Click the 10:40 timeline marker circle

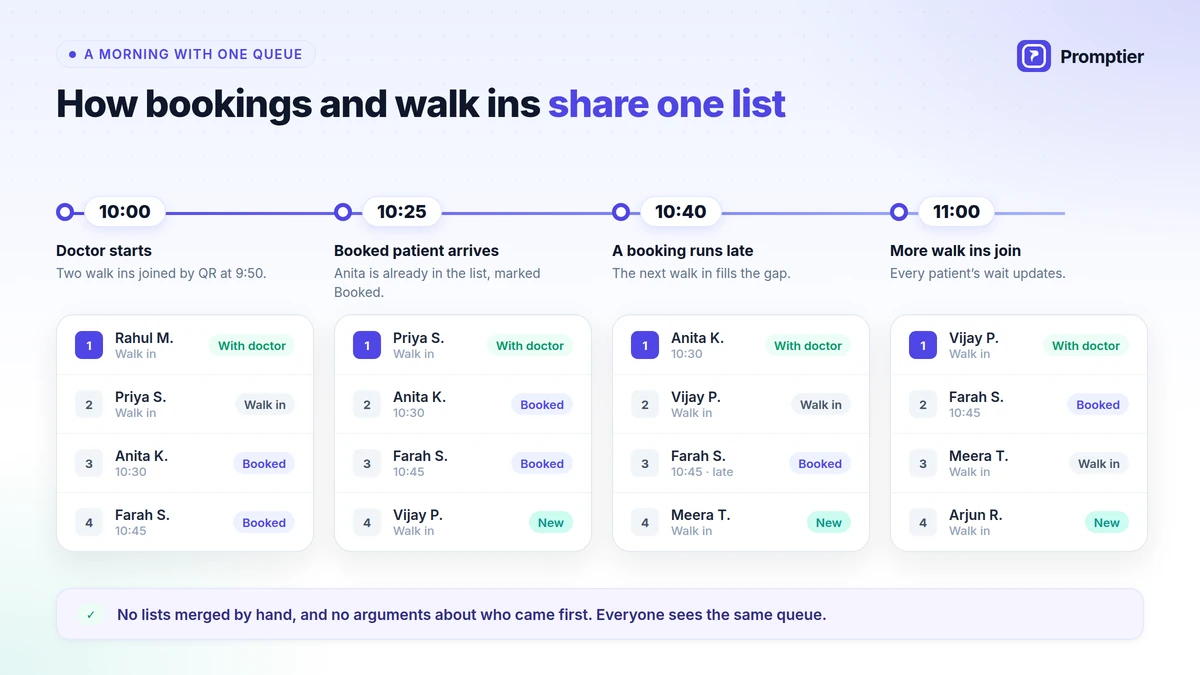(x=621, y=212)
